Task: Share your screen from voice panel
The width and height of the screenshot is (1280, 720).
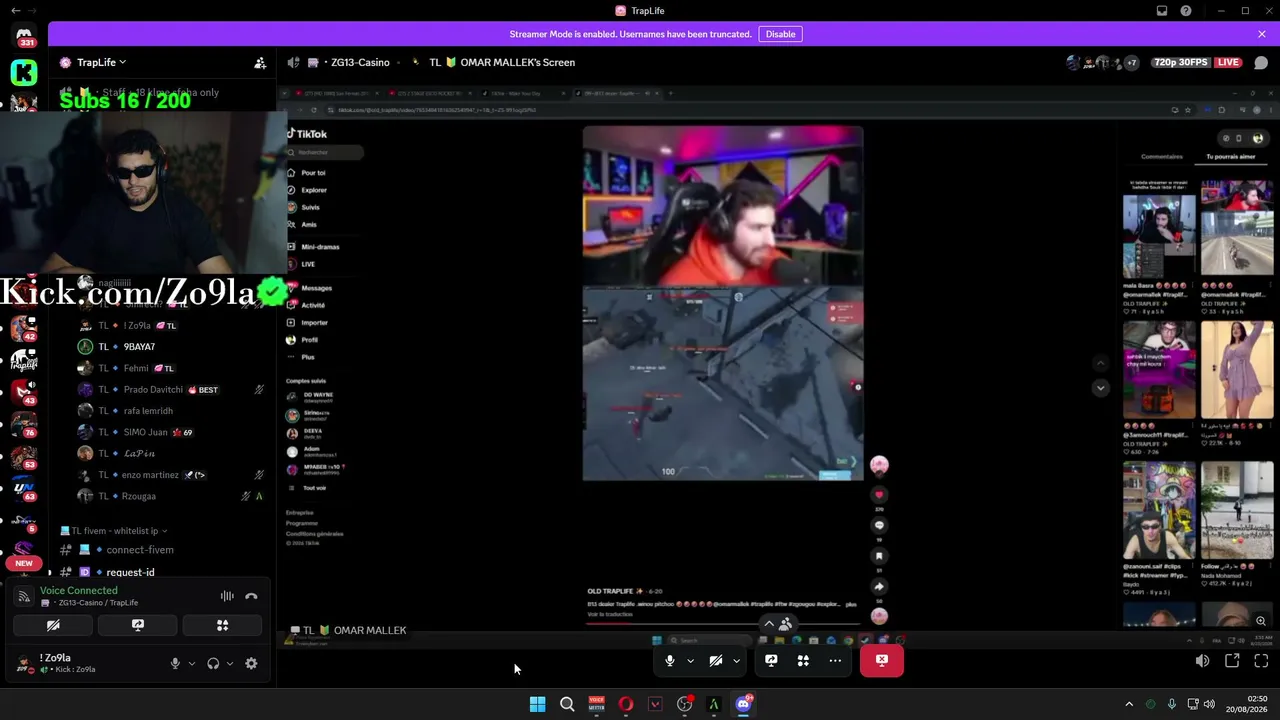Action: [138, 625]
